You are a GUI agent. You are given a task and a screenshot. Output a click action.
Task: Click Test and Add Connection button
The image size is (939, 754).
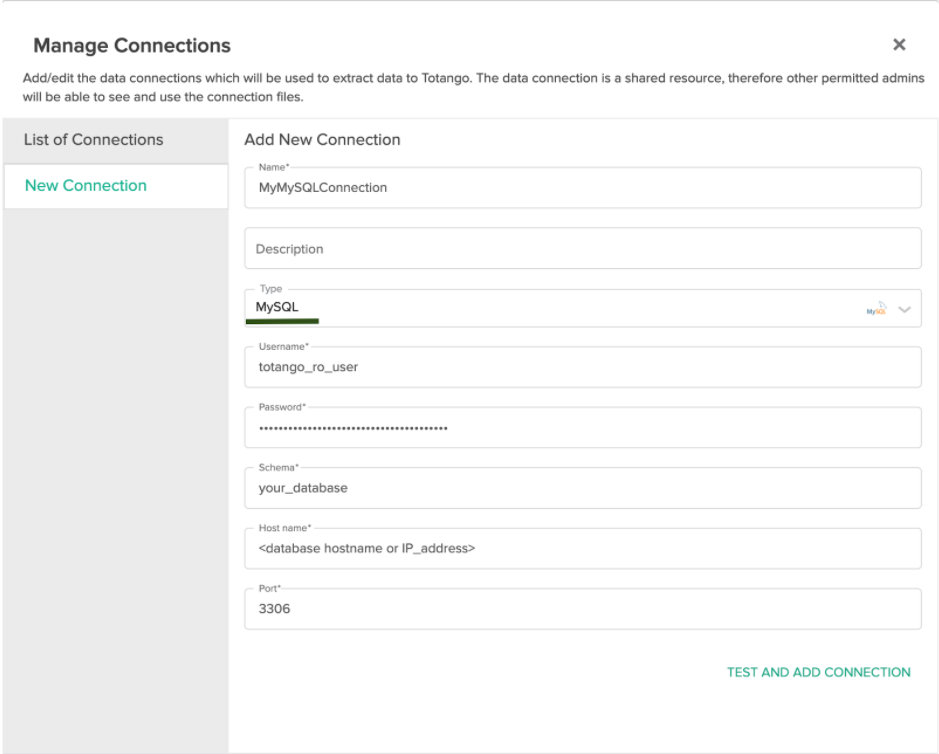click(819, 673)
